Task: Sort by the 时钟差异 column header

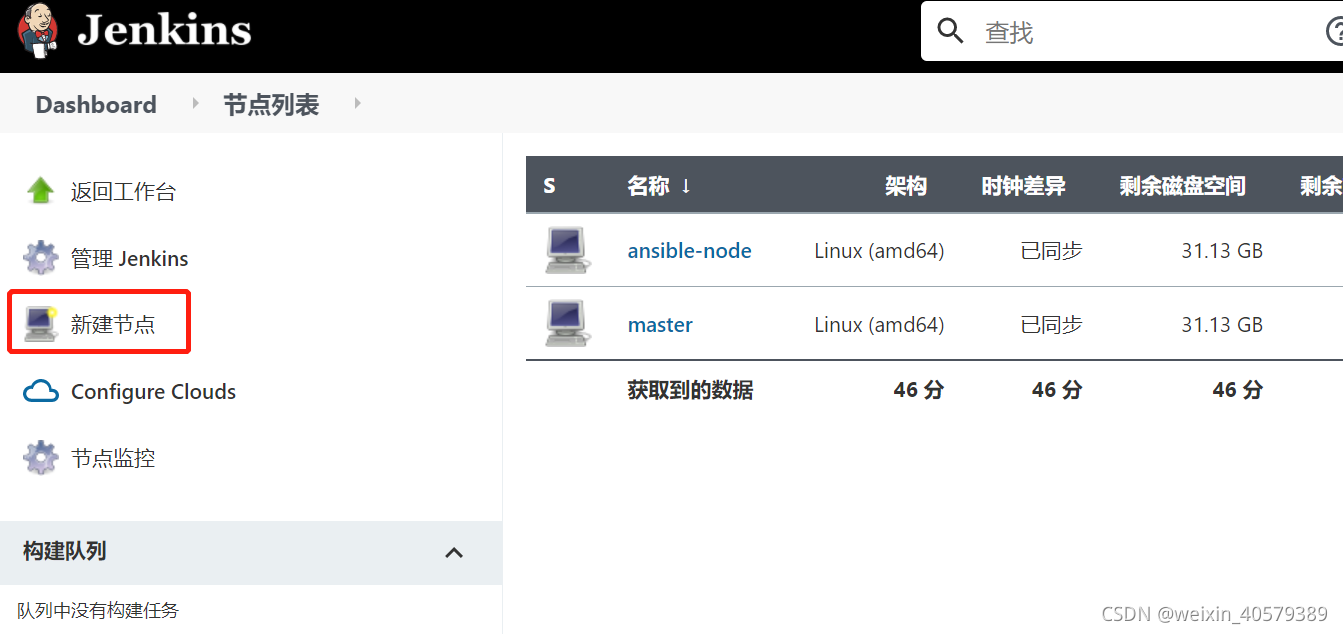Action: pyautogui.click(x=1023, y=186)
